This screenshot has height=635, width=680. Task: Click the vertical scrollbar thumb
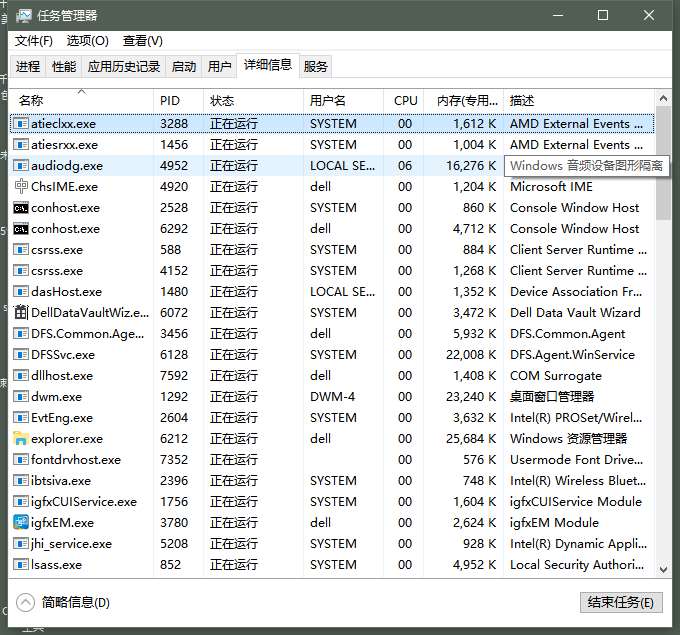[663, 163]
